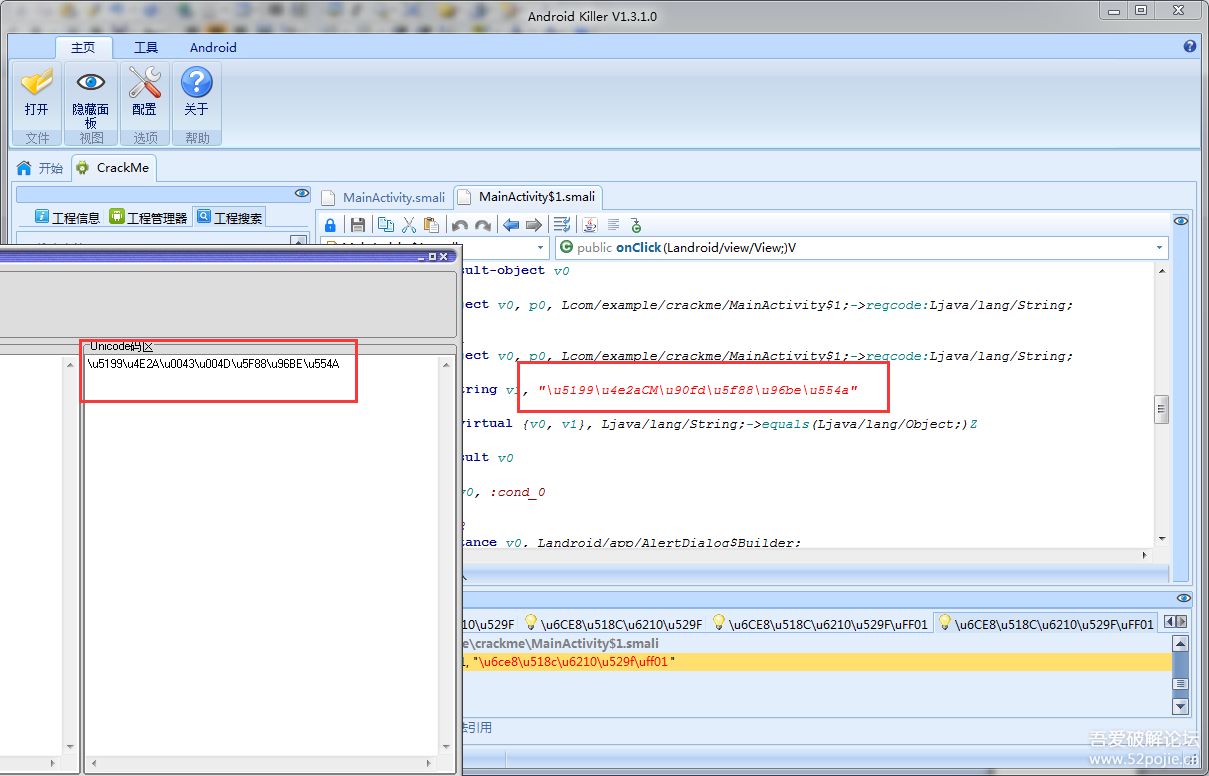Toggle the editor lock icon

pos(331,225)
